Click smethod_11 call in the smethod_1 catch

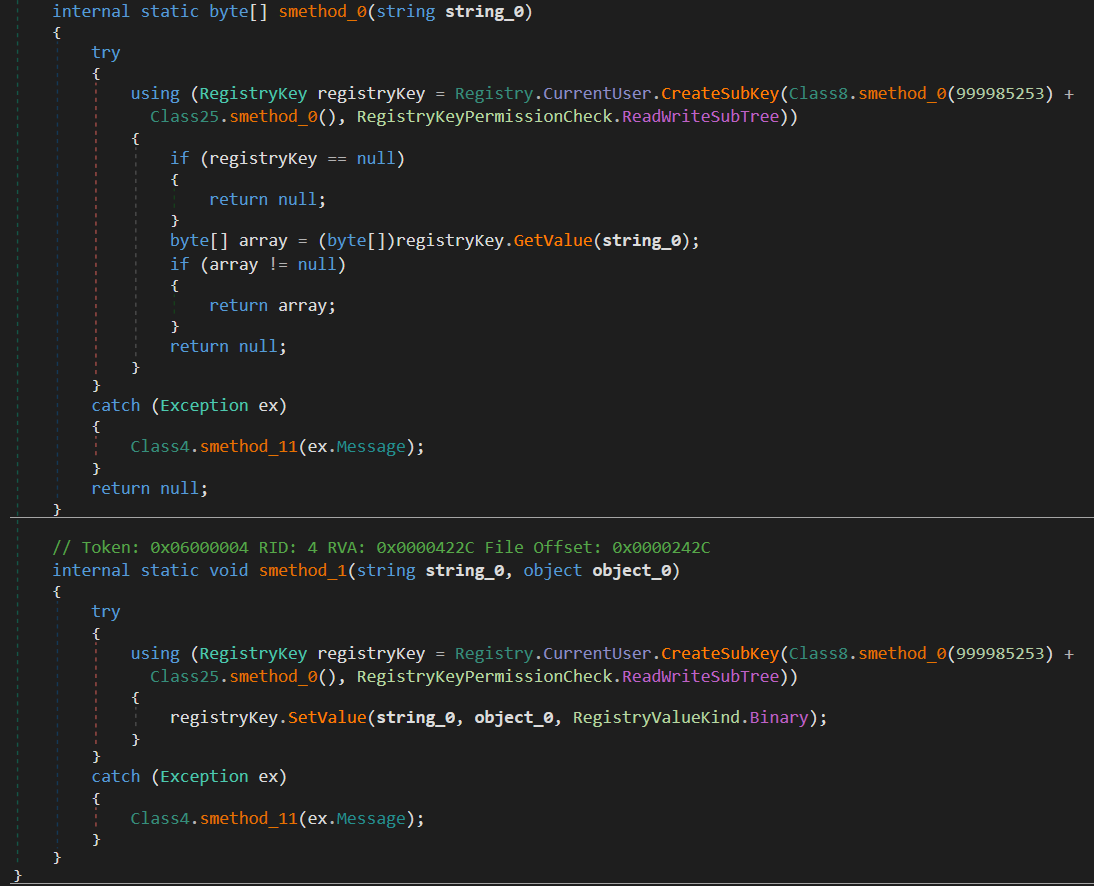point(248,818)
